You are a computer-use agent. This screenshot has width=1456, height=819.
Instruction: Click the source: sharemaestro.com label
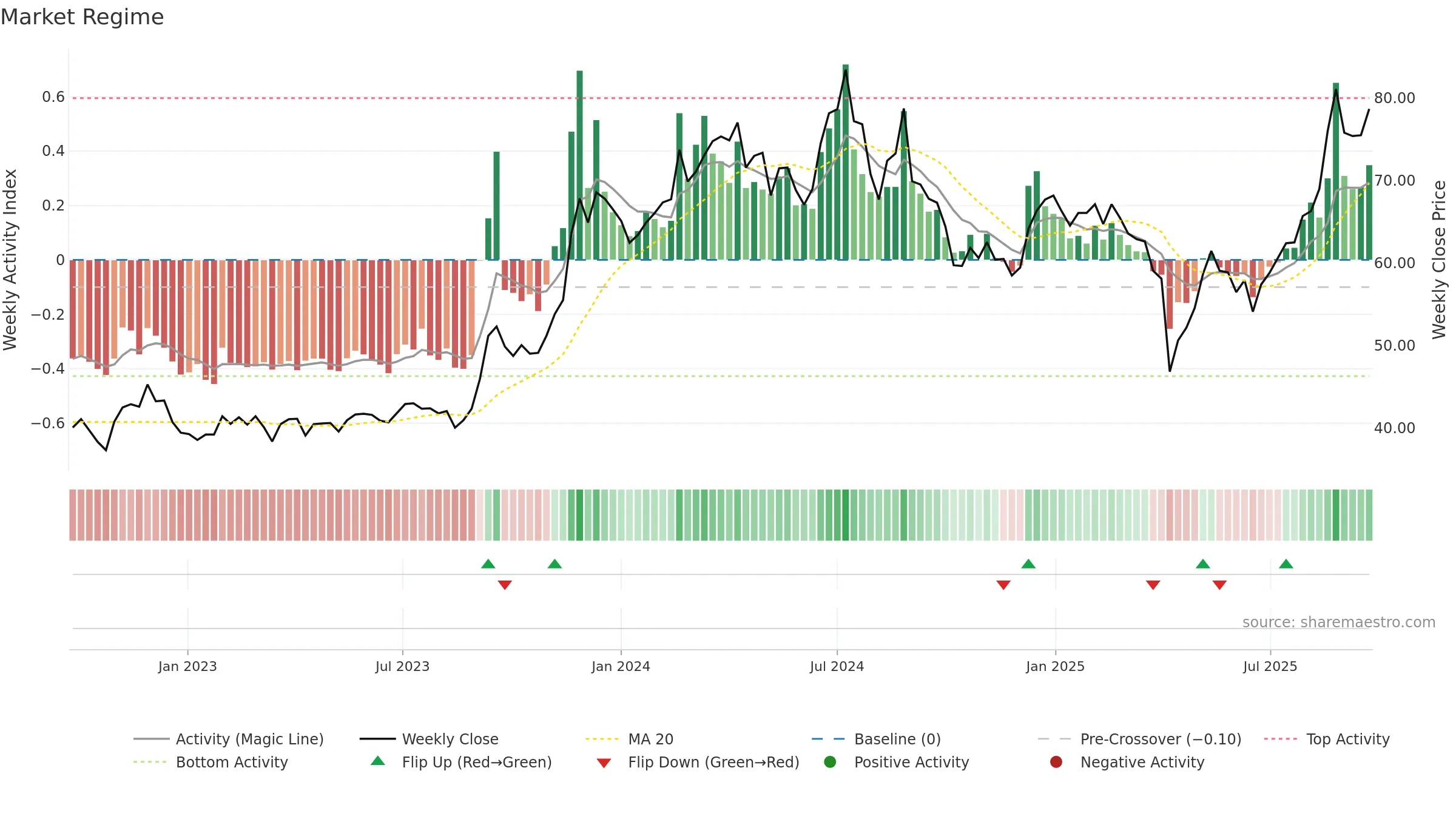coord(1339,622)
